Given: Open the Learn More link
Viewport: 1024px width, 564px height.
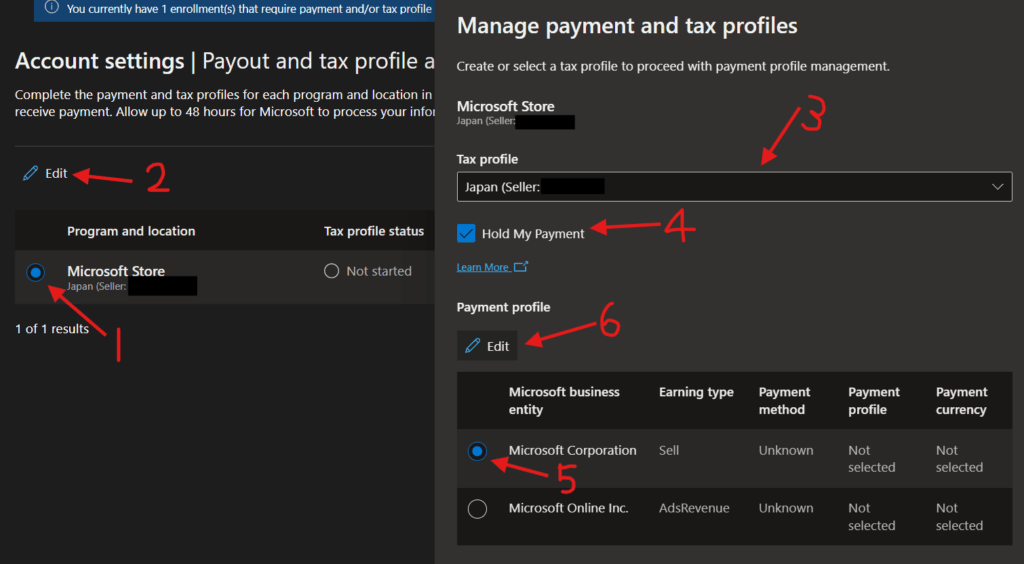Looking at the screenshot, I should coord(483,267).
